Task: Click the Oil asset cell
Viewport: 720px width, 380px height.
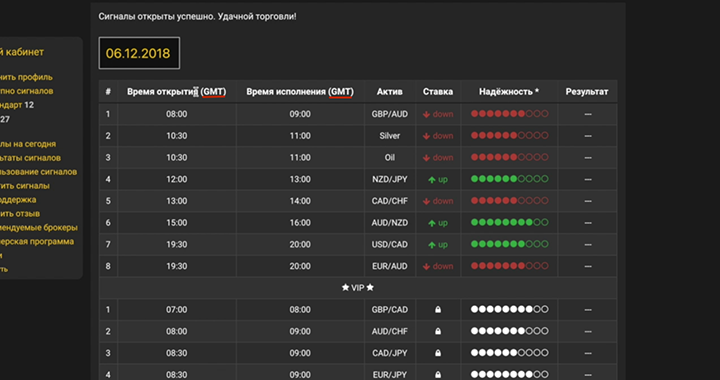Action: pos(389,157)
